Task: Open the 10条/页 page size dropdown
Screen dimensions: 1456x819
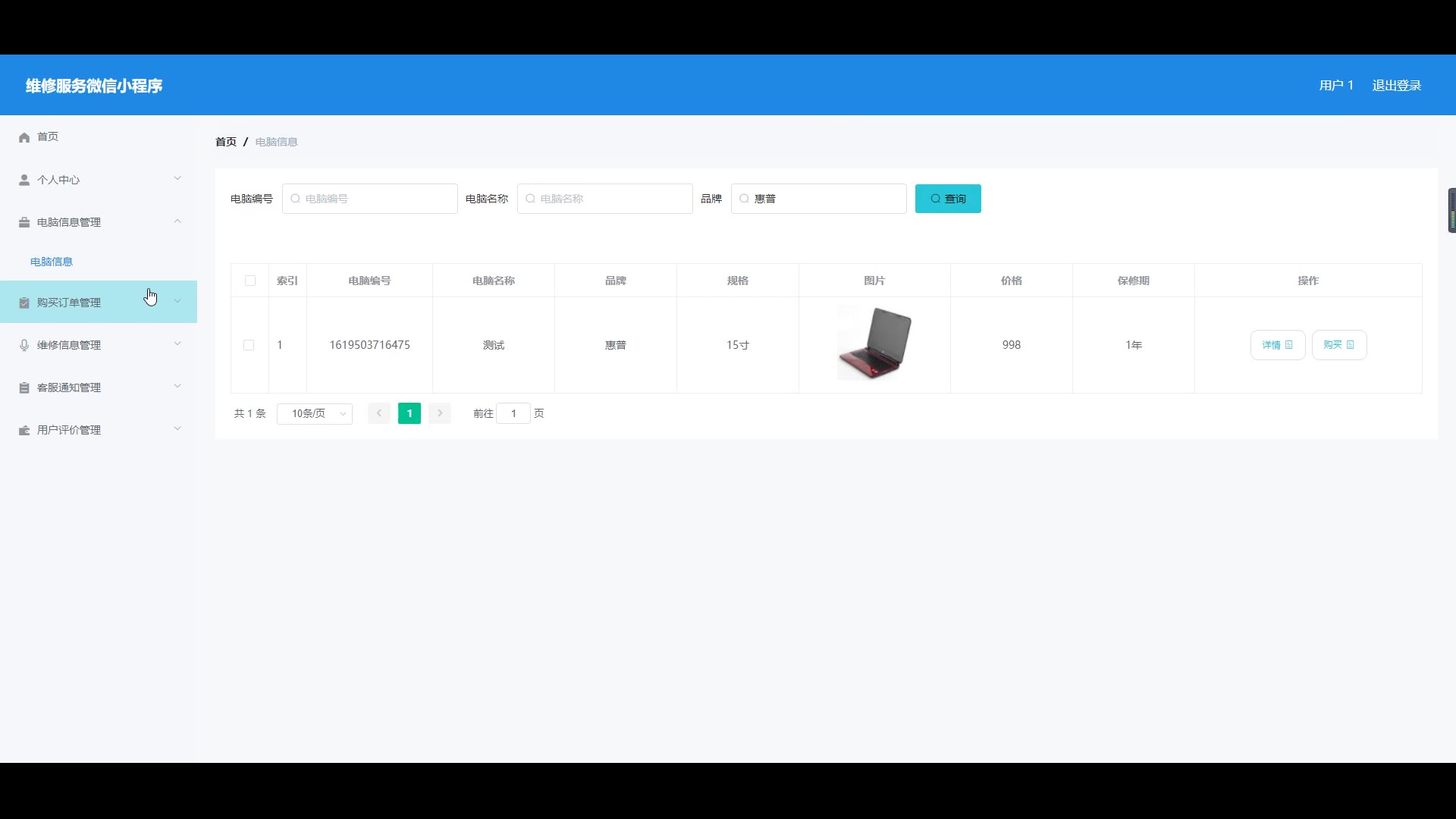Action: tap(315, 413)
